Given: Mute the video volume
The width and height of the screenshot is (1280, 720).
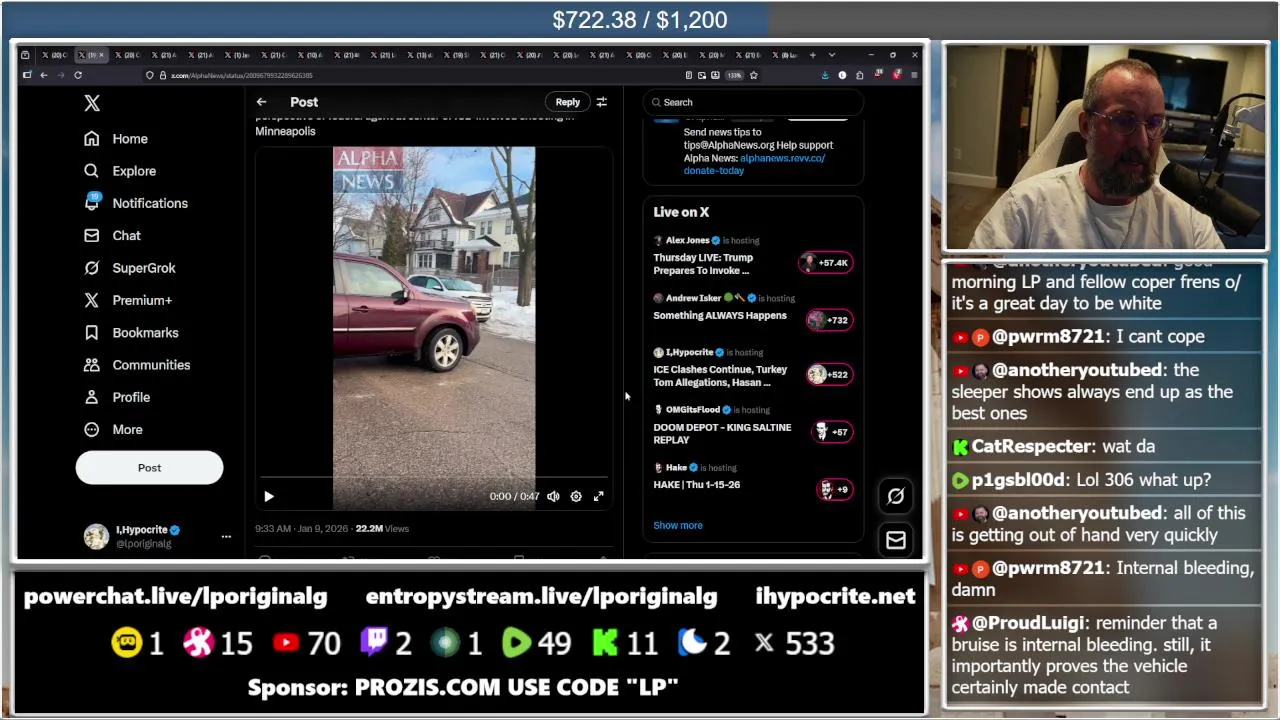Looking at the screenshot, I should tap(553, 497).
